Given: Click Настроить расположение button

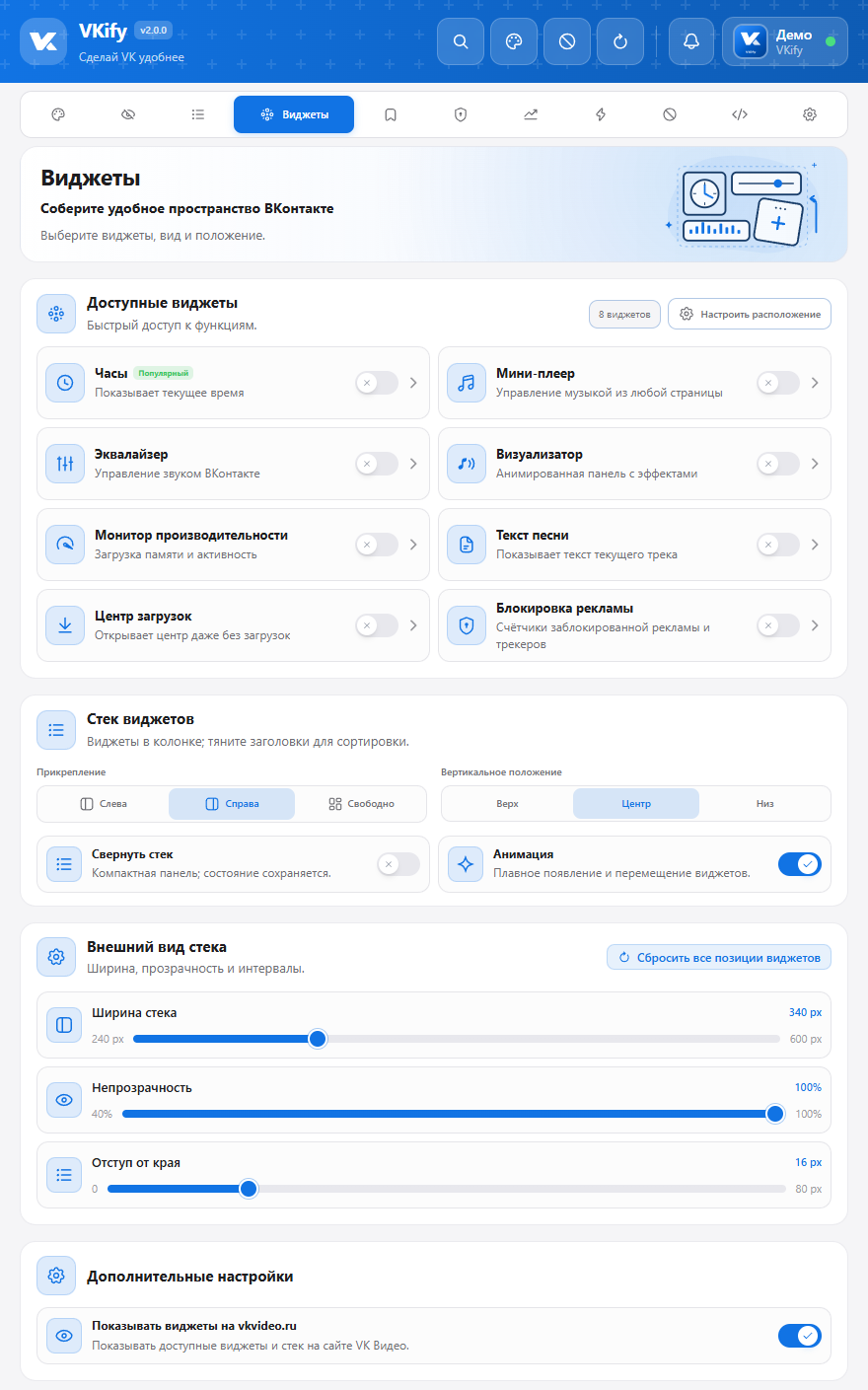Looking at the screenshot, I should [x=750, y=314].
